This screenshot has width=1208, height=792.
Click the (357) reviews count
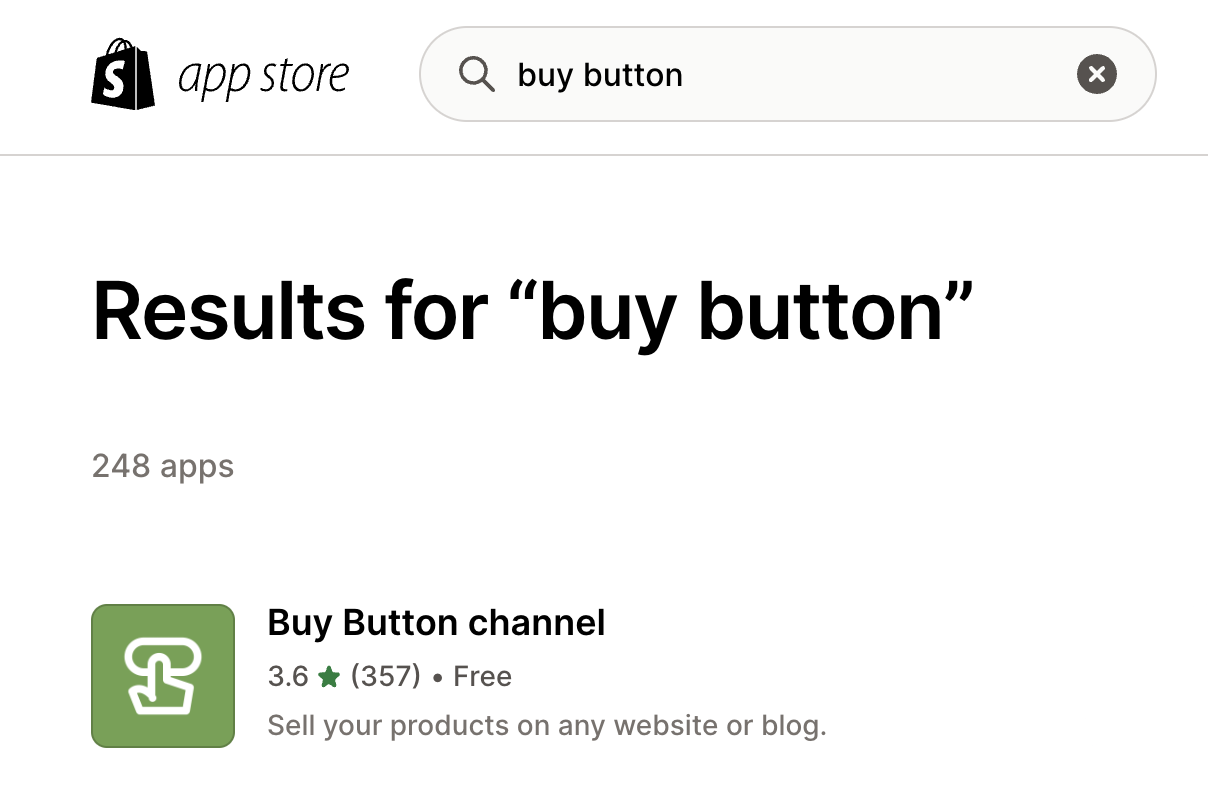(x=386, y=677)
